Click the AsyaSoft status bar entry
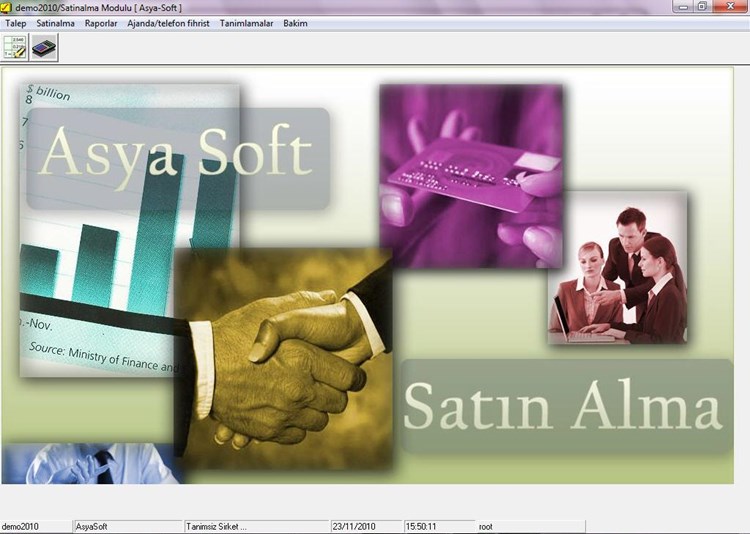Image resolution: width=750 pixels, height=534 pixels. [x=128, y=526]
